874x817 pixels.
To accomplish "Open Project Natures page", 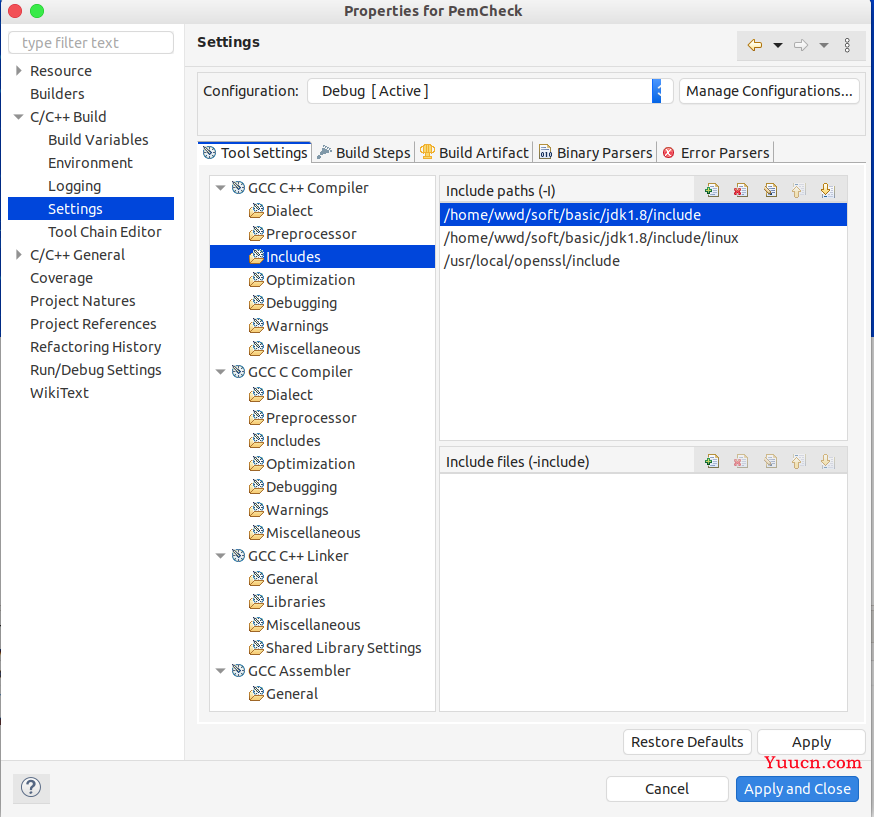I will pos(82,301).
